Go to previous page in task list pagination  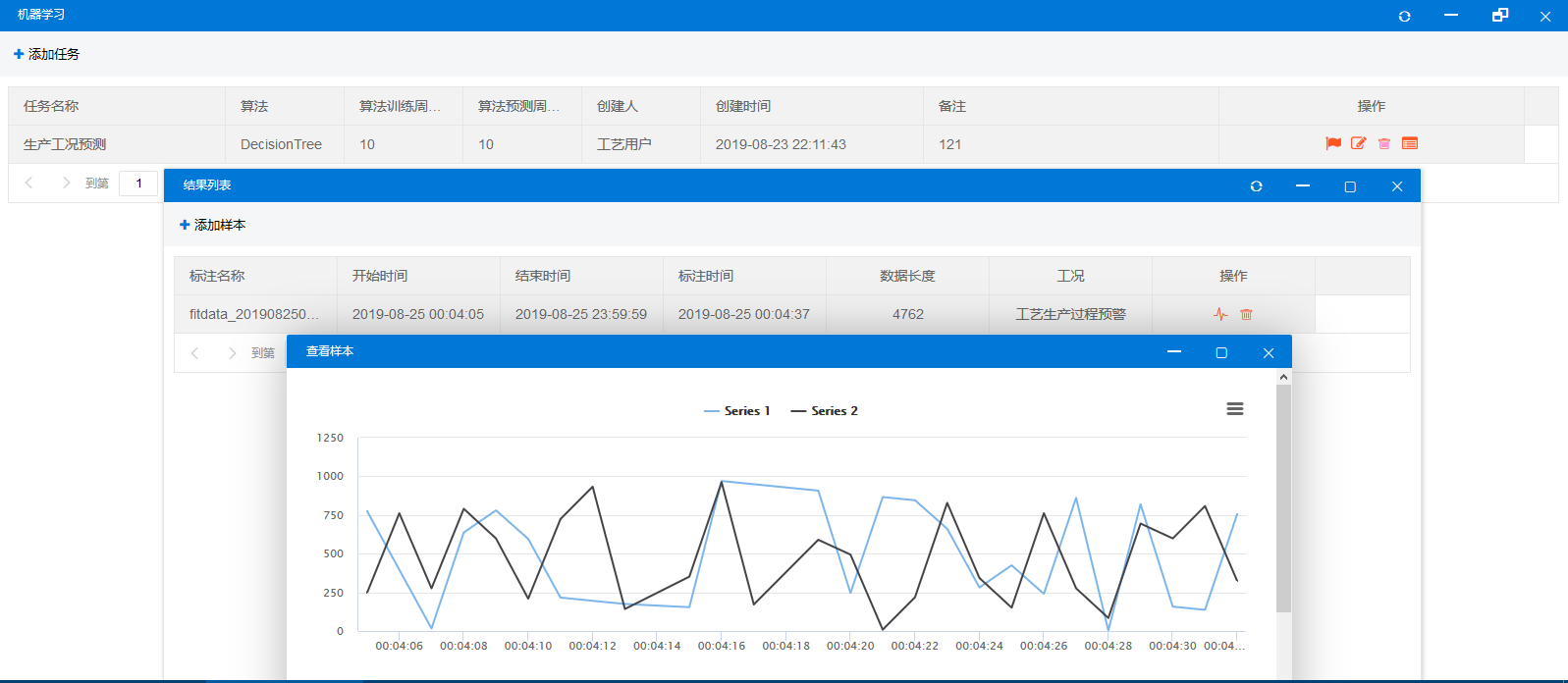[29, 183]
